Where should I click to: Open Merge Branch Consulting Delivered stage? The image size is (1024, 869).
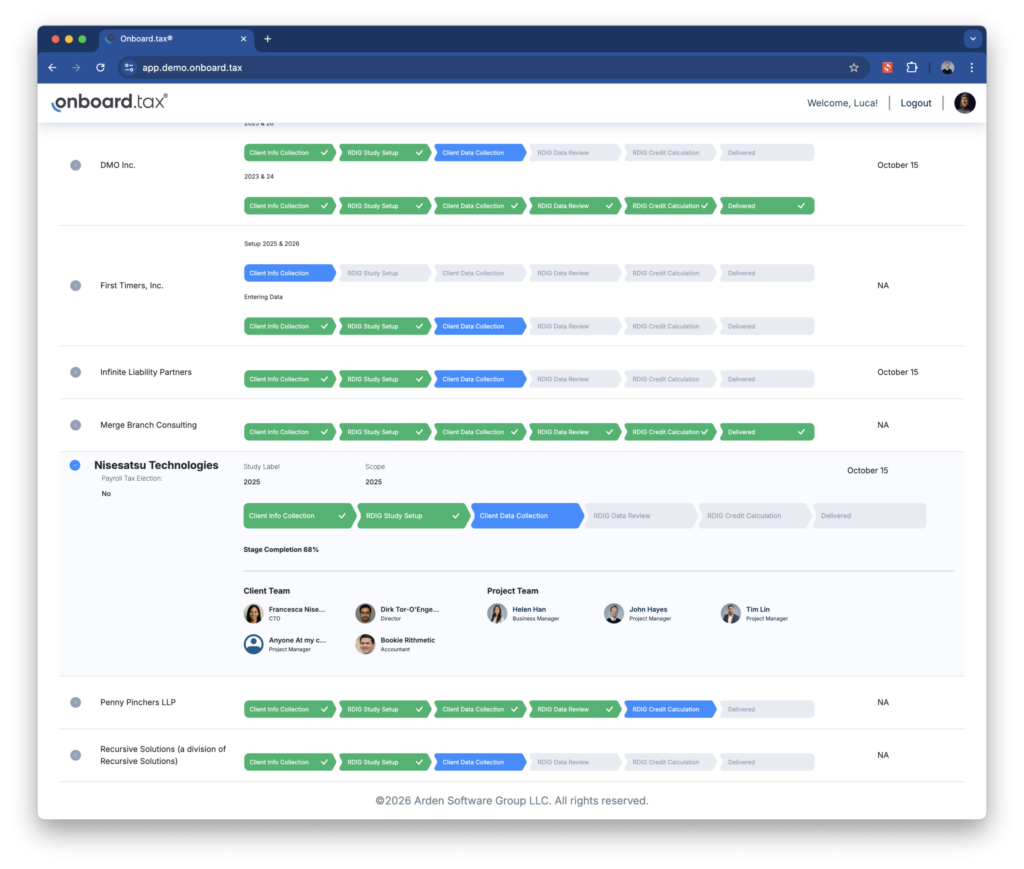tap(767, 432)
